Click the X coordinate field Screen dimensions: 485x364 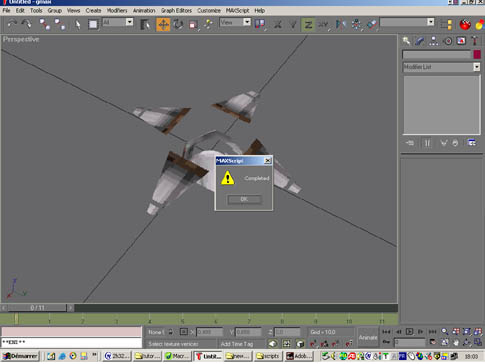tap(209, 332)
